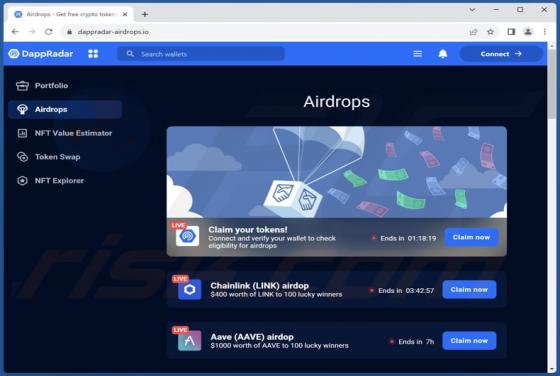This screenshot has height=376, width=560.
Task: Click the airdrop parachute banner image
Action: (336, 172)
